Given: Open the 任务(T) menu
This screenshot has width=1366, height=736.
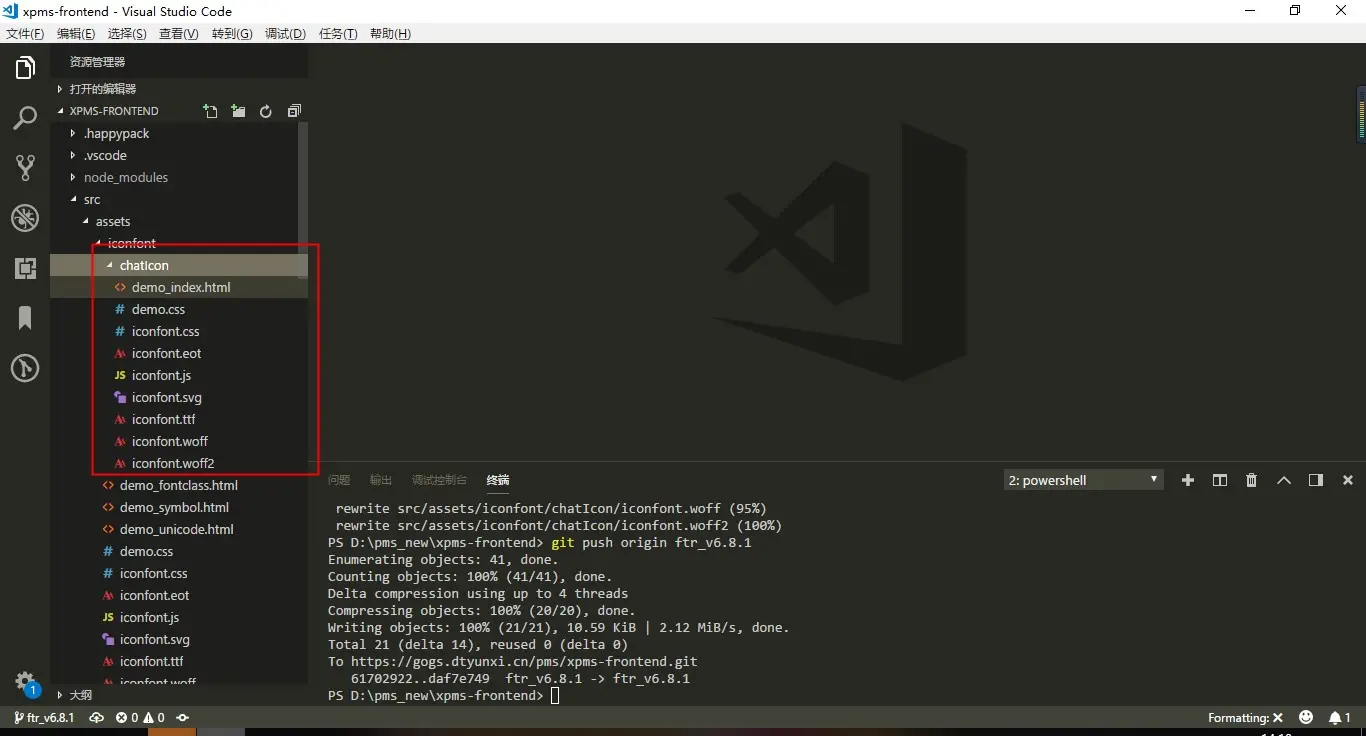Looking at the screenshot, I should 338,34.
